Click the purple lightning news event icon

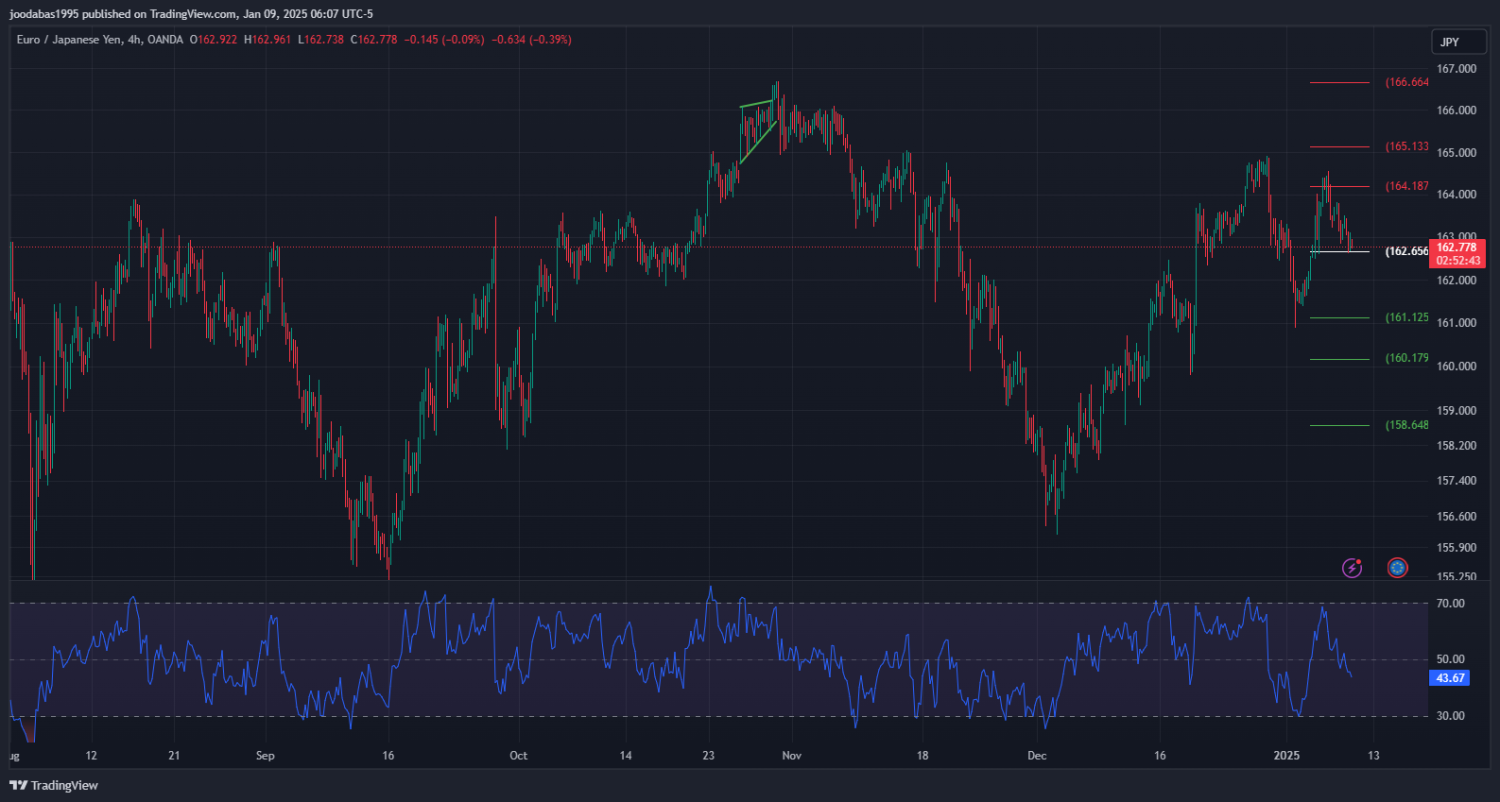click(x=1352, y=568)
